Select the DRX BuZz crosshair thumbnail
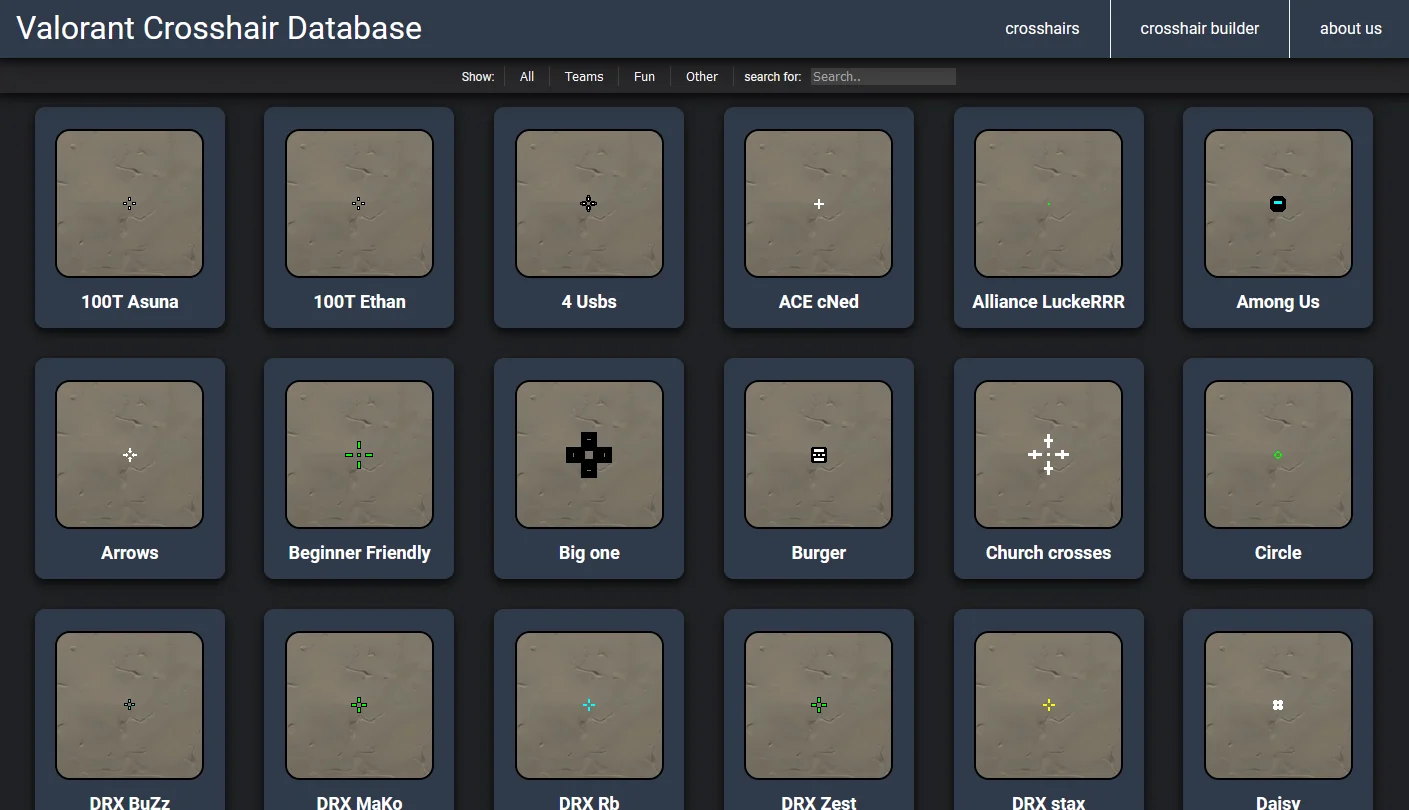Viewport: 1409px width, 810px height. 129,704
